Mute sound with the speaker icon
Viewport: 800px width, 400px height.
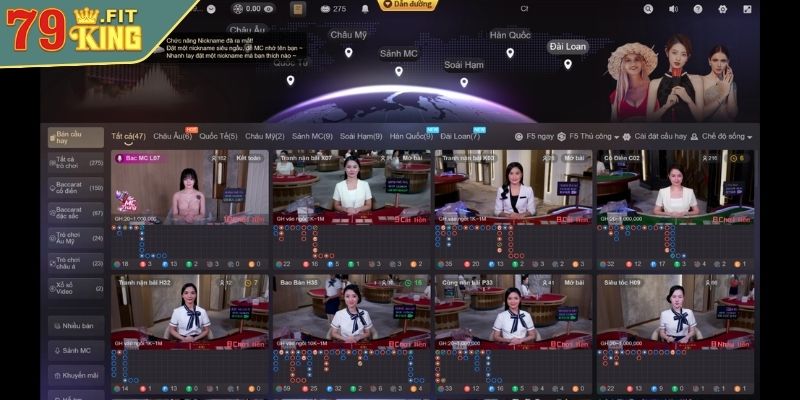673,9
